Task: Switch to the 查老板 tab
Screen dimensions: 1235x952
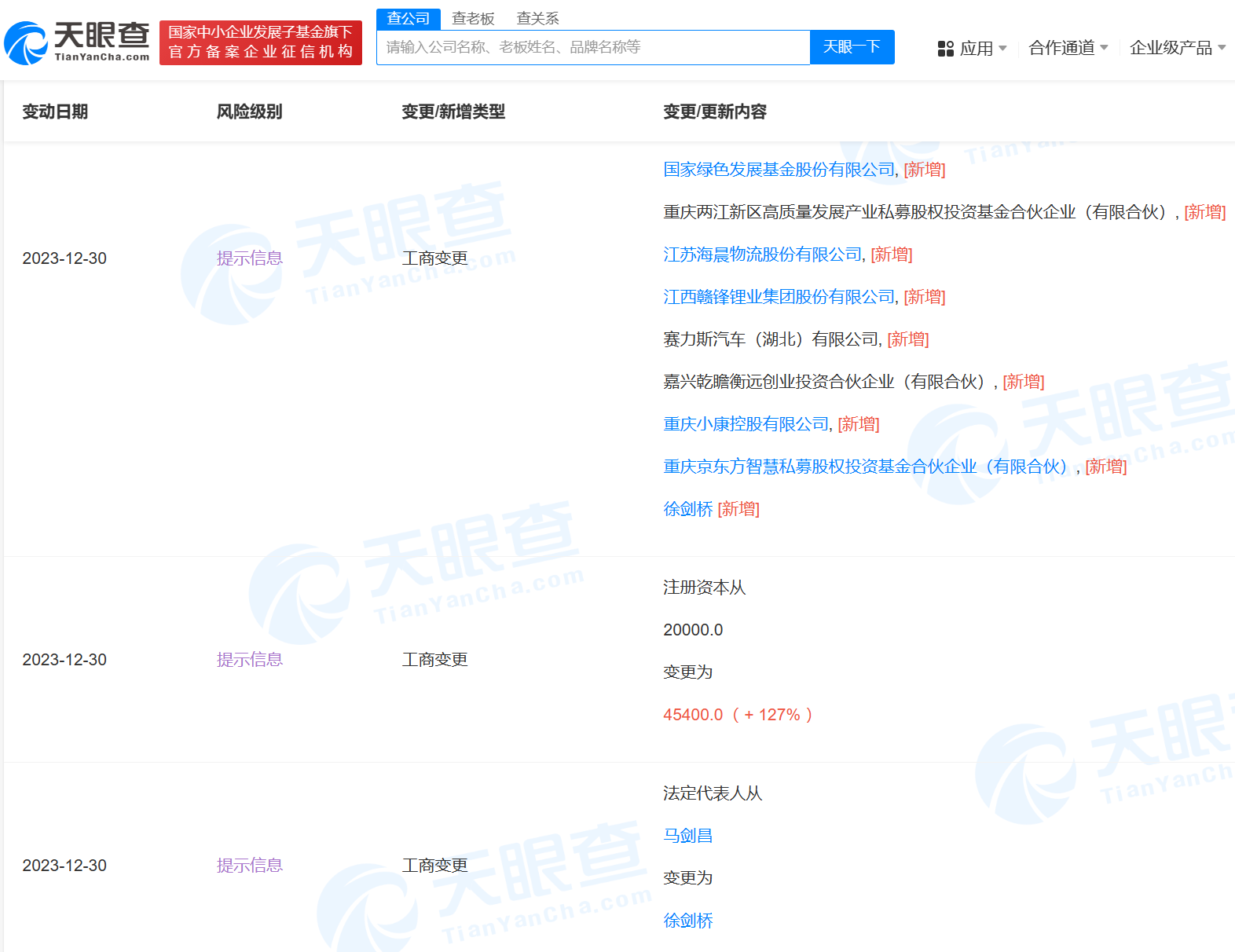Action: point(473,18)
